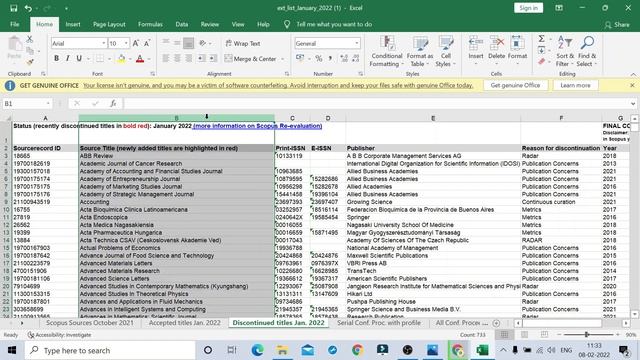Click the Comma Style icon
640x360 pixels.
click(x=330, y=59)
